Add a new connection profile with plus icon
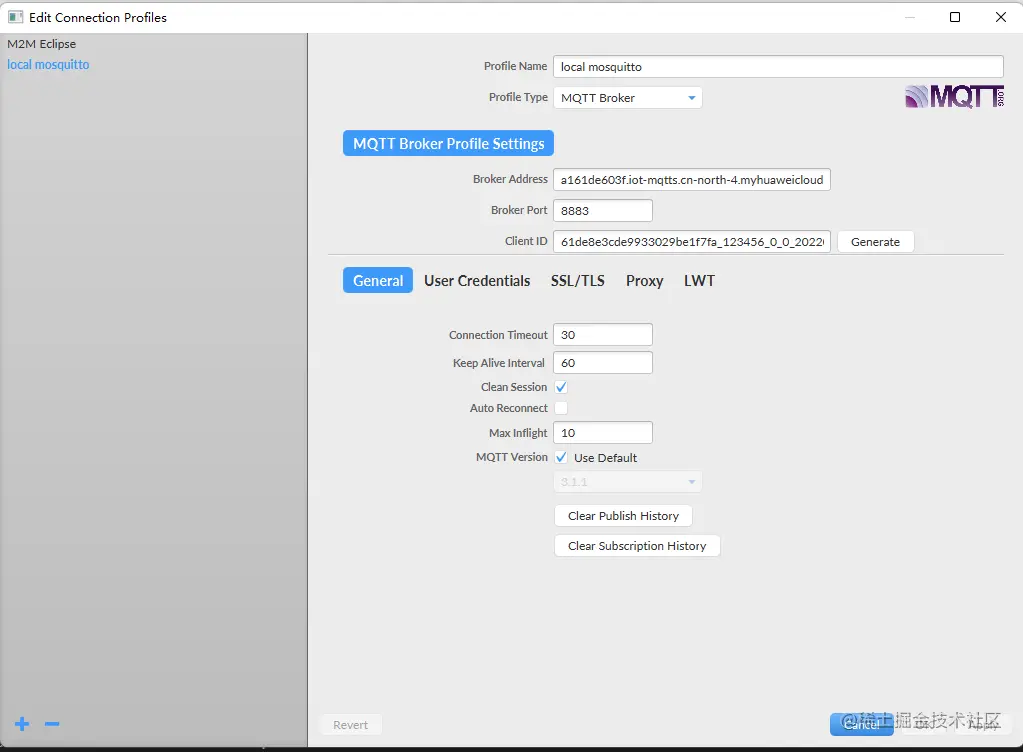The height and width of the screenshot is (752, 1023). coord(22,724)
